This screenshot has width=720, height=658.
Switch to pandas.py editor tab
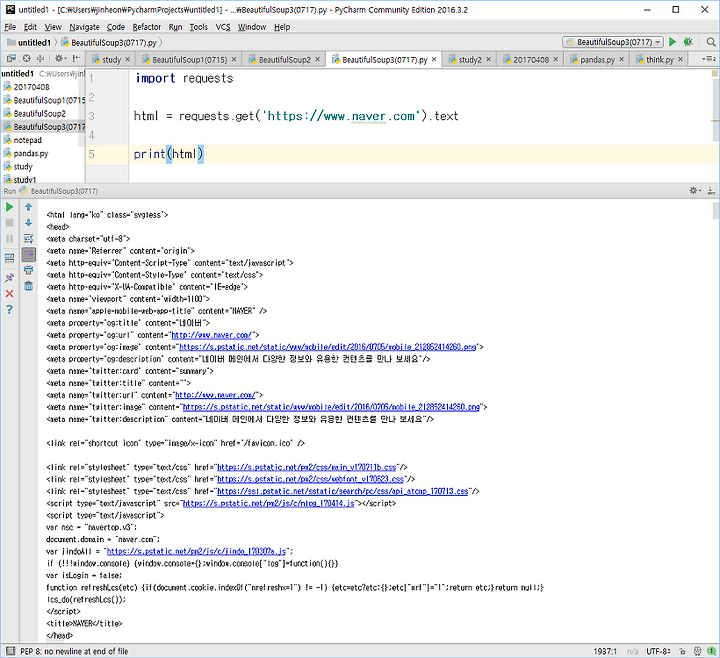(x=597, y=59)
